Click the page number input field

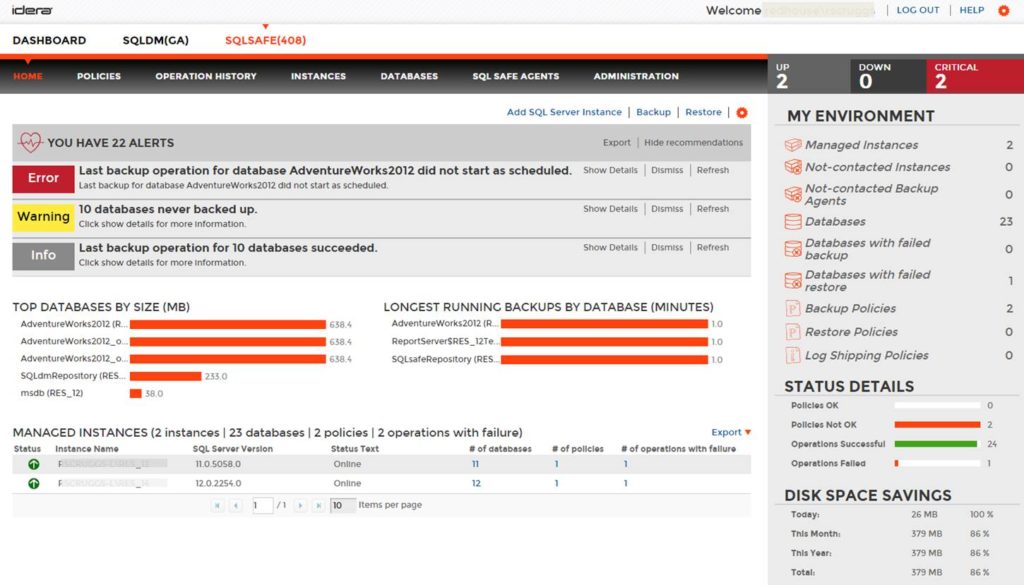pos(263,505)
